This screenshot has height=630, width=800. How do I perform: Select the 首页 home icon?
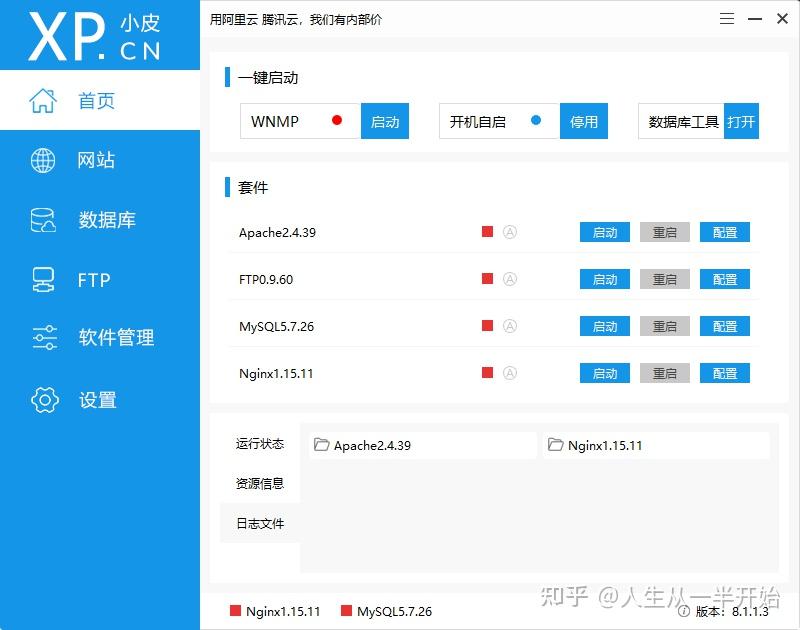click(42, 100)
